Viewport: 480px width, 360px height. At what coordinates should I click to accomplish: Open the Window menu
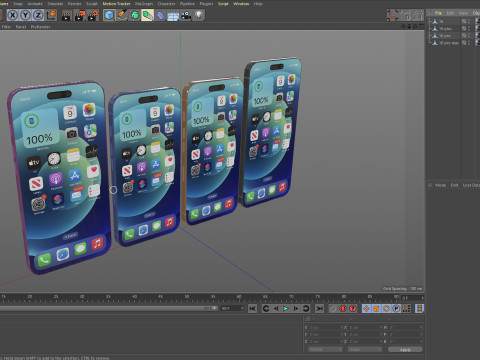(241, 4)
